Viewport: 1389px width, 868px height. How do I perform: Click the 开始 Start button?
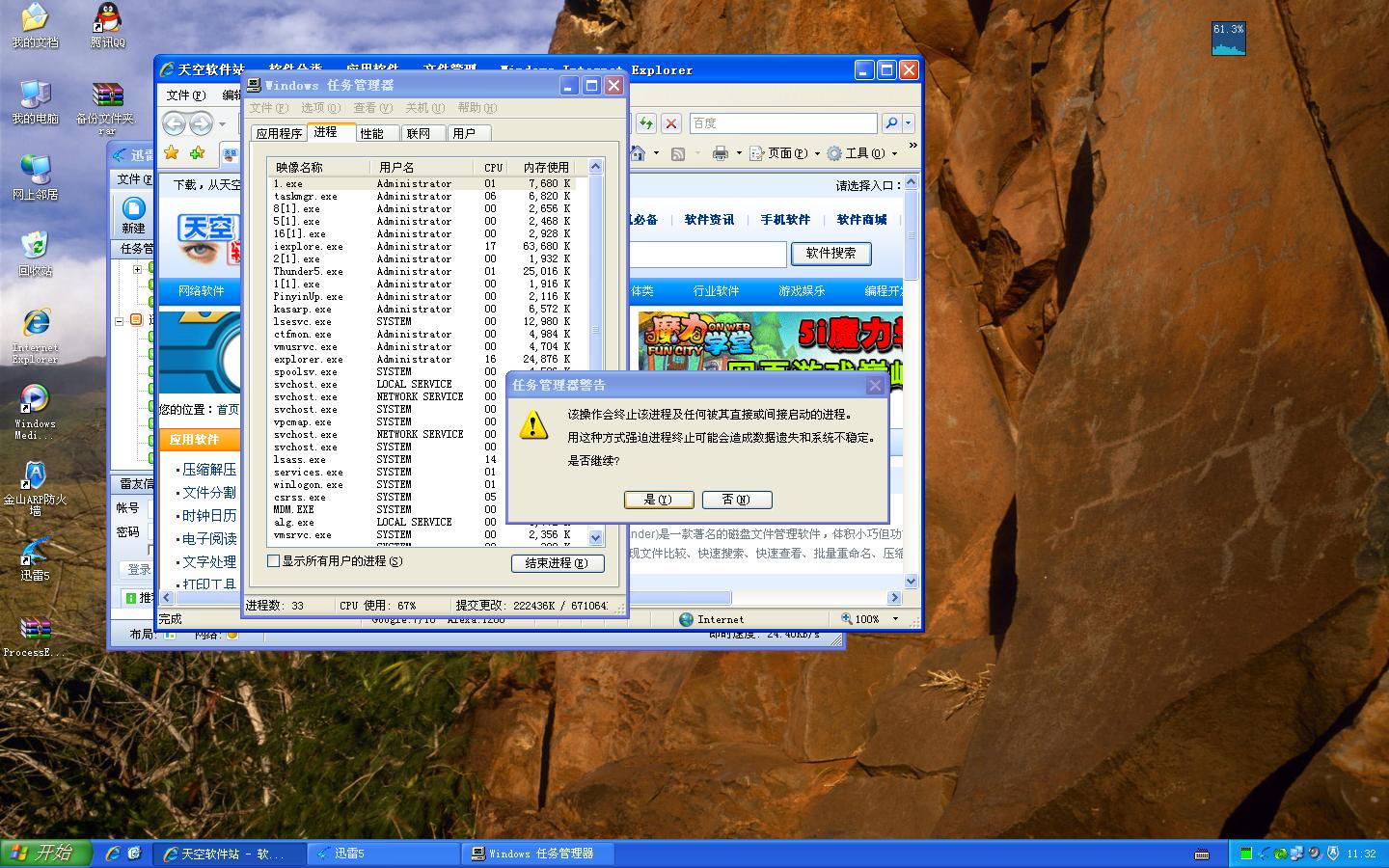45,854
